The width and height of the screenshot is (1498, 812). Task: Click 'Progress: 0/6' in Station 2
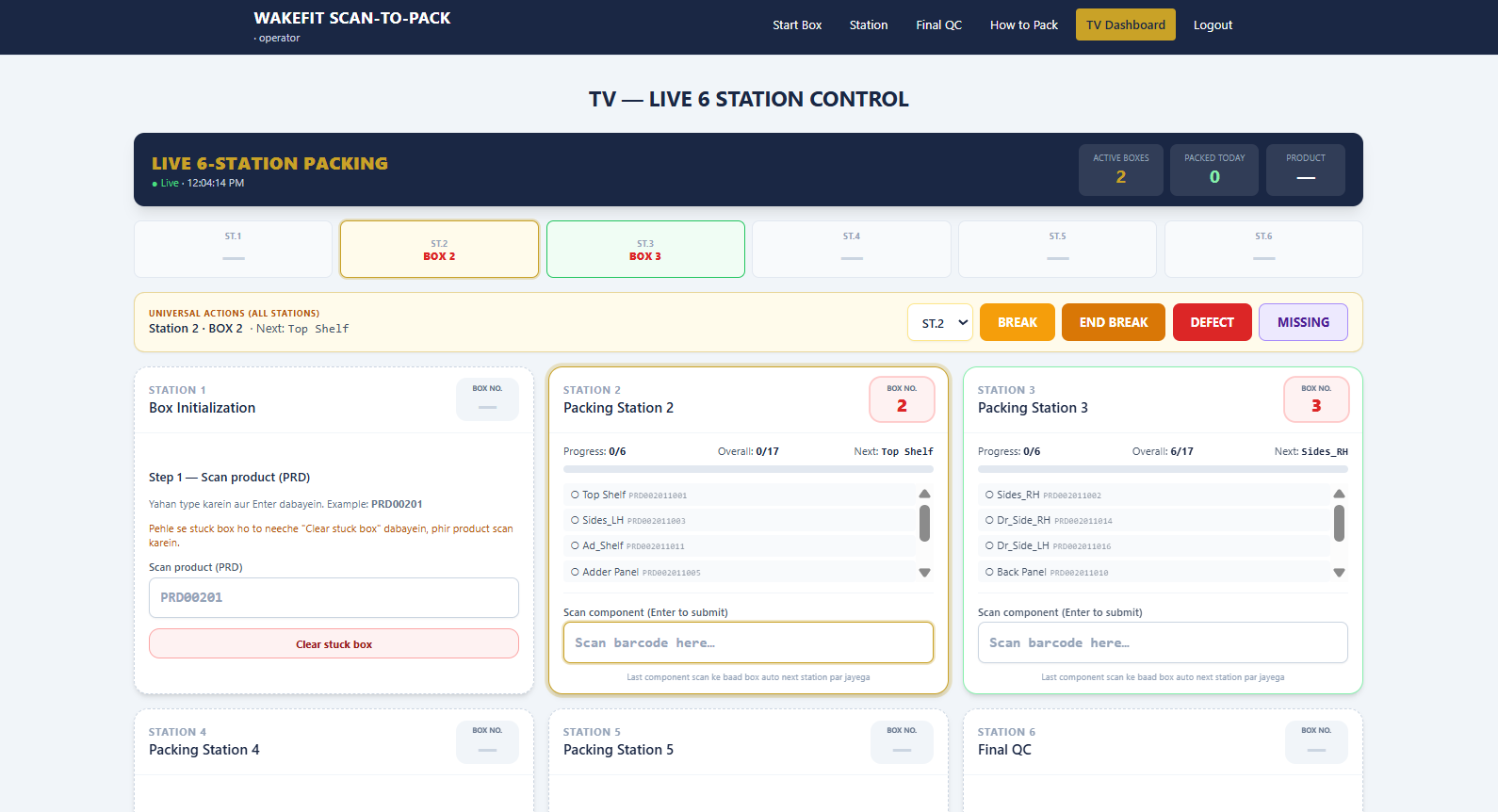(594, 451)
